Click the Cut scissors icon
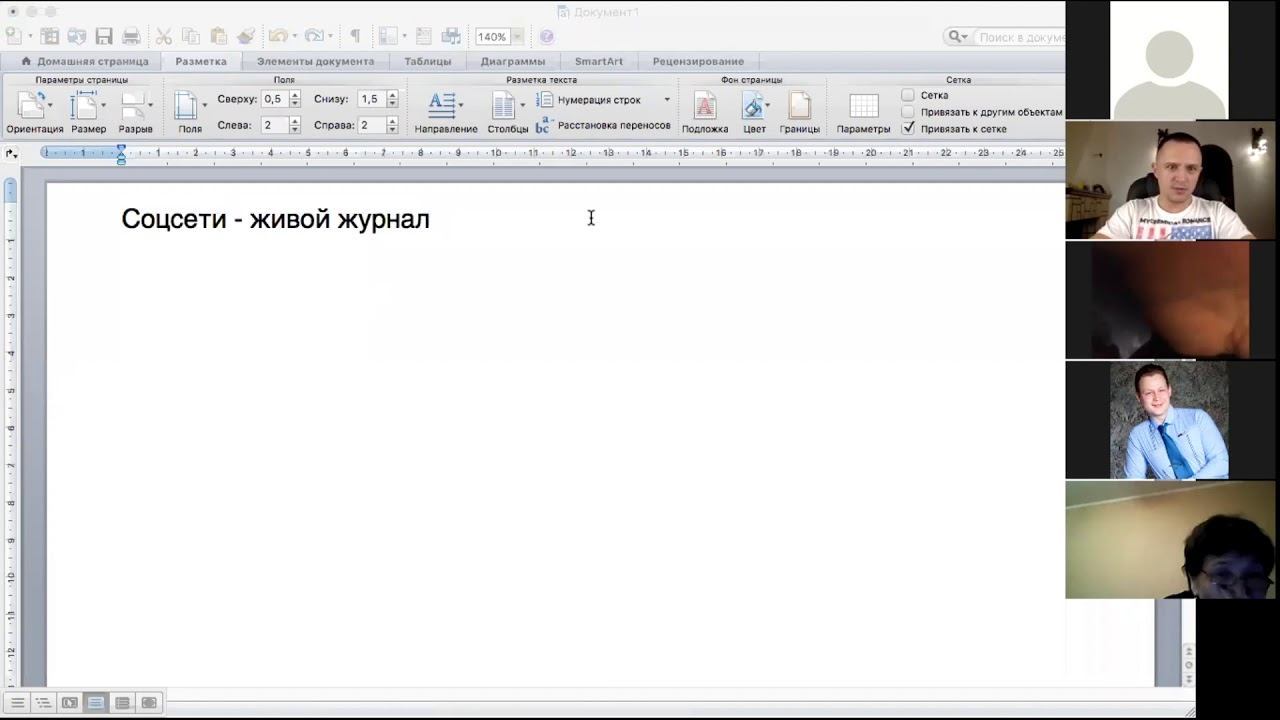1280x720 pixels. click(164, 36)
